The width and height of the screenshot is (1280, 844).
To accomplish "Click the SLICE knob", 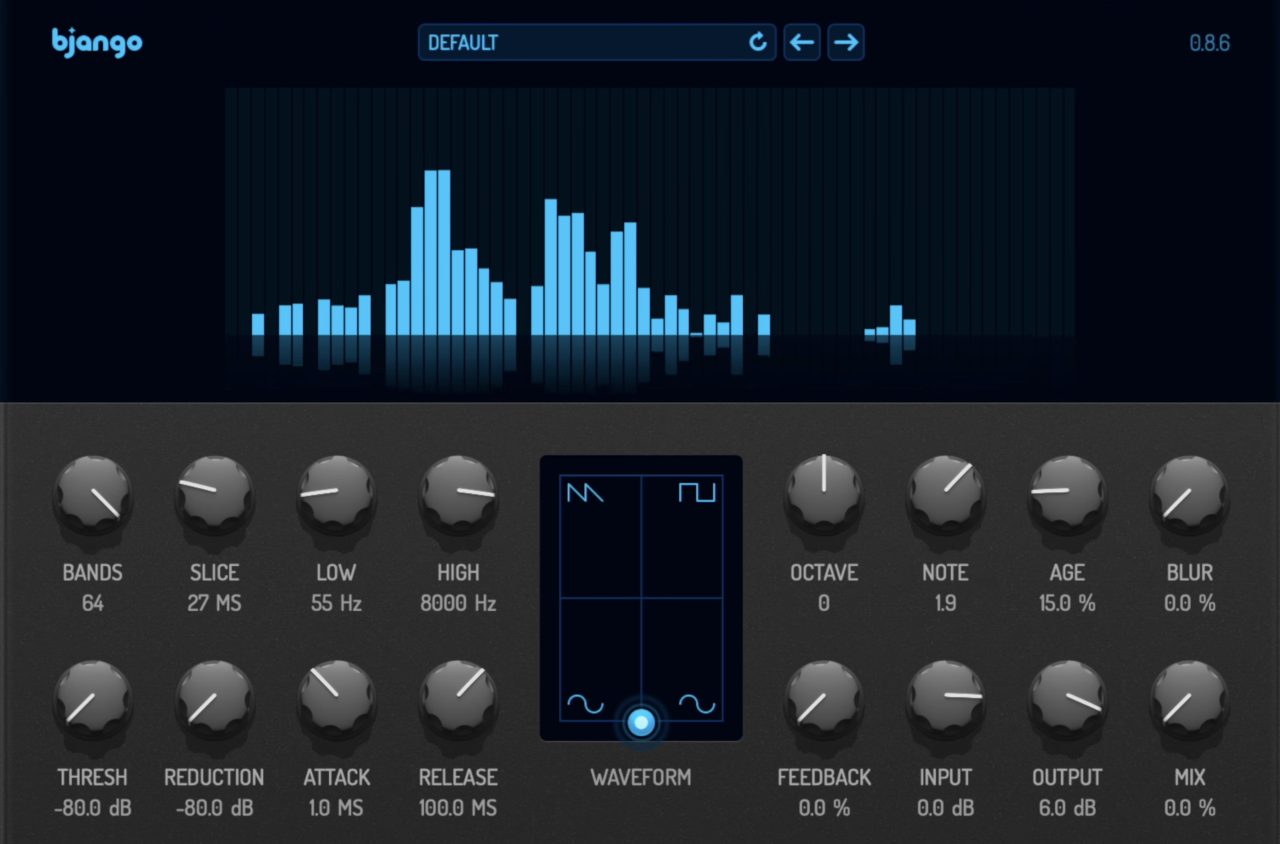I will click(x=215, y=496).
